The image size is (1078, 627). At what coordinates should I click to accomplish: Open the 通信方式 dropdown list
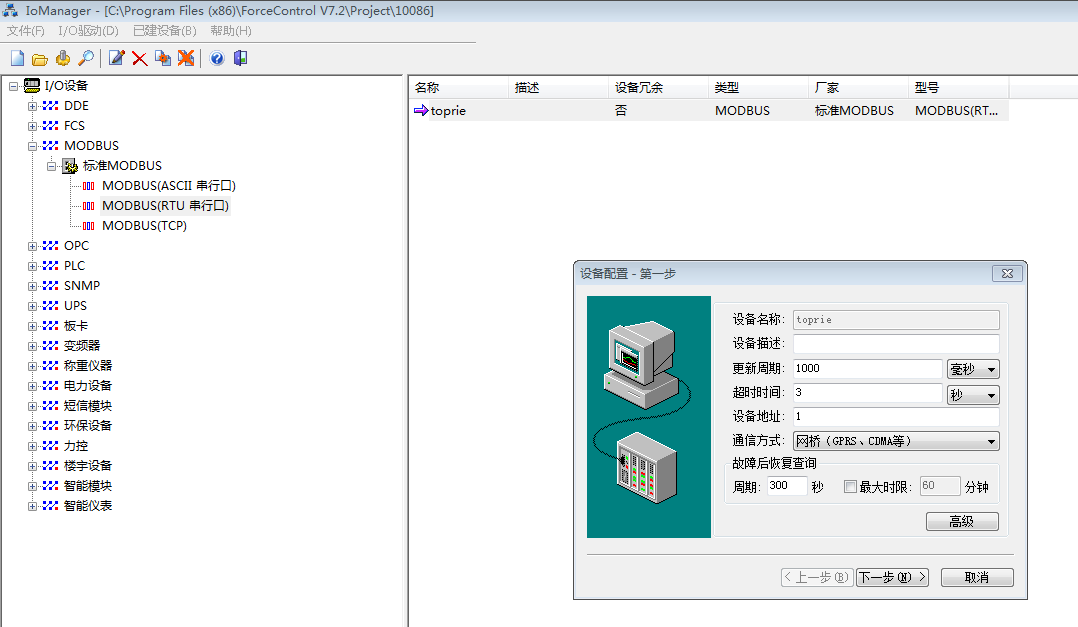(x=991, y=441)
